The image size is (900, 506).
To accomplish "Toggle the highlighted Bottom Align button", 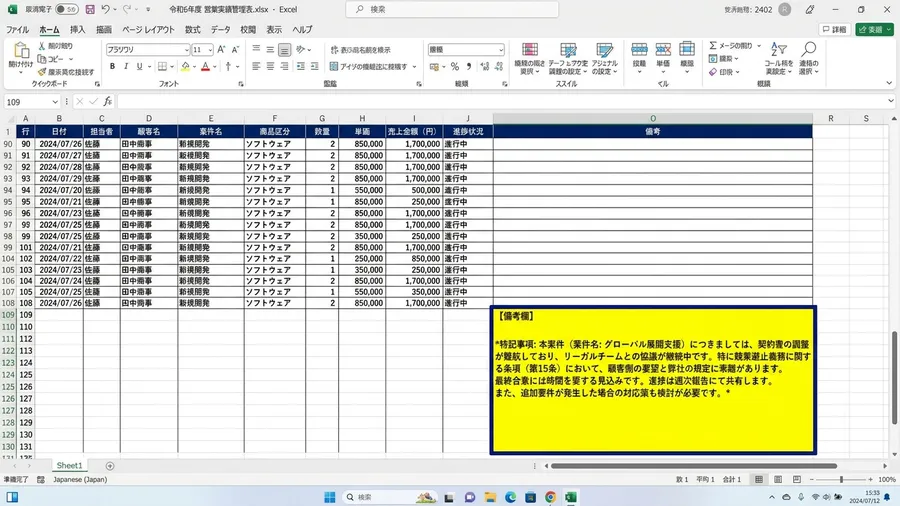I will (x=284, y=50).
